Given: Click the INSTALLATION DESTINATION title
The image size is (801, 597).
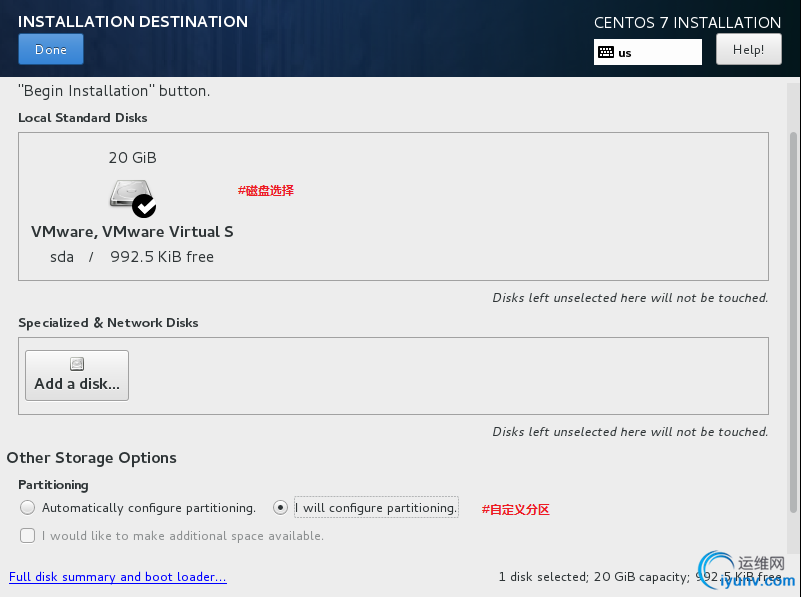Looking at the screenshot, I should (x=133, y=21).
